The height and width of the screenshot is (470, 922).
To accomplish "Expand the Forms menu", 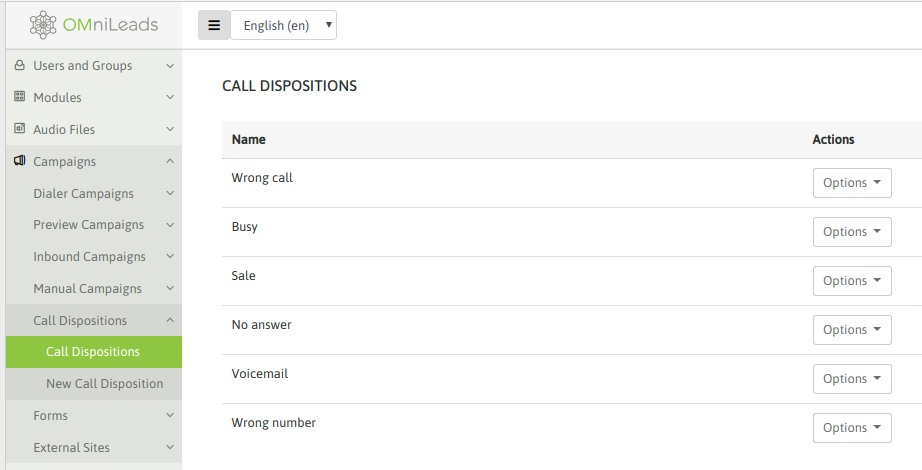I will [x=94, y=415].
